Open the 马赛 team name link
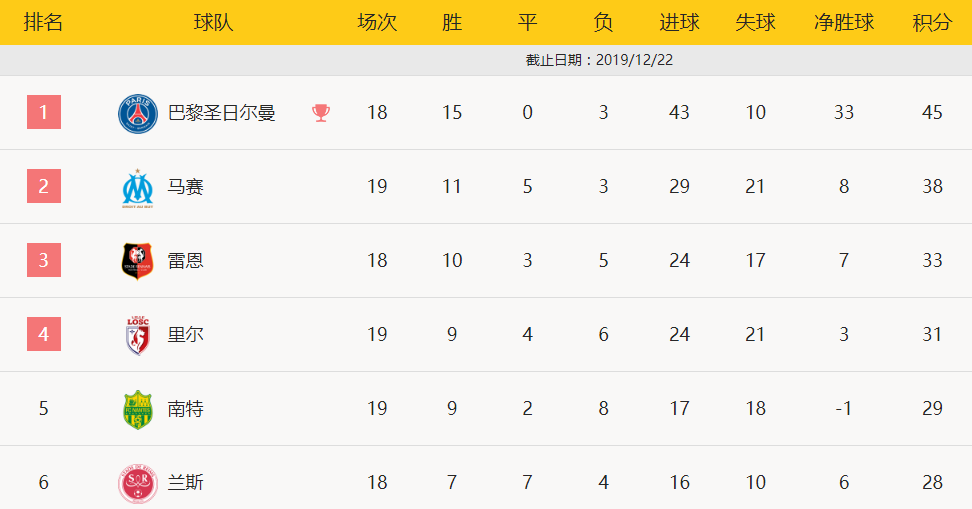This screenshot has height=509, width=972. click(185, 187)
